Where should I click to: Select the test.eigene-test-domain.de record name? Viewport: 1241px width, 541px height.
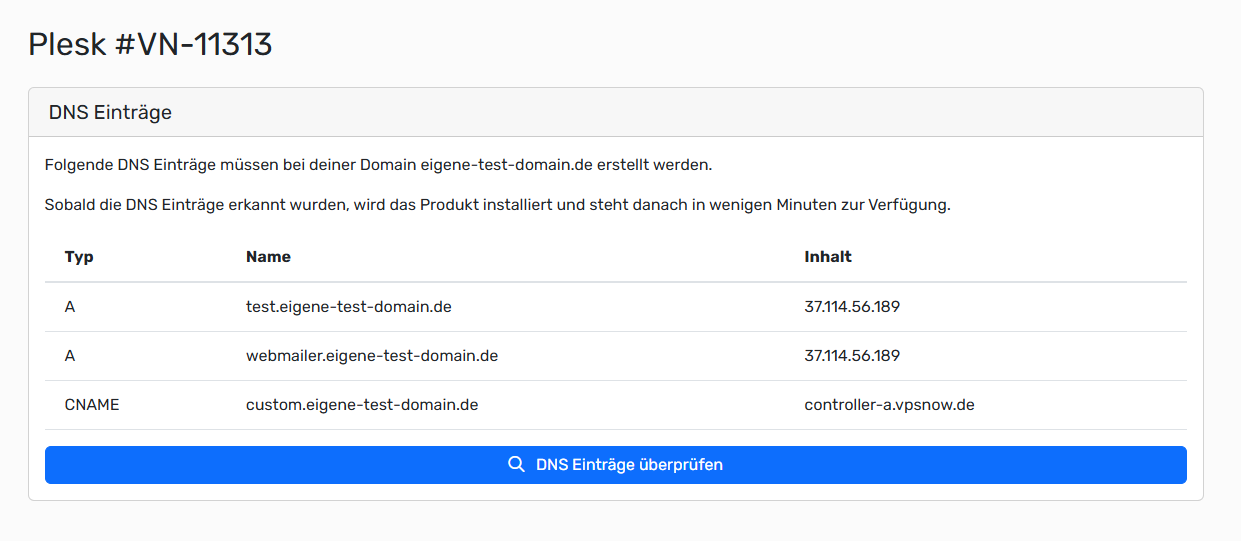point(348,307)
